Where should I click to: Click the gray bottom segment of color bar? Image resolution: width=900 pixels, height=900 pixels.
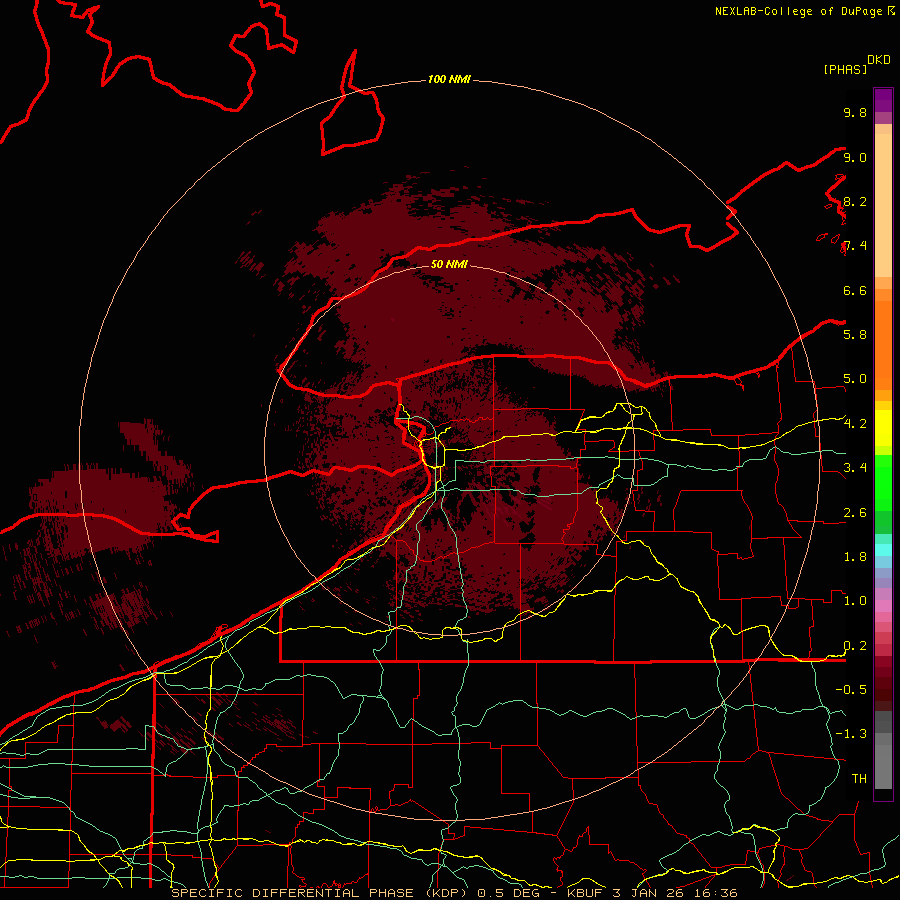(x=883, y=766)
